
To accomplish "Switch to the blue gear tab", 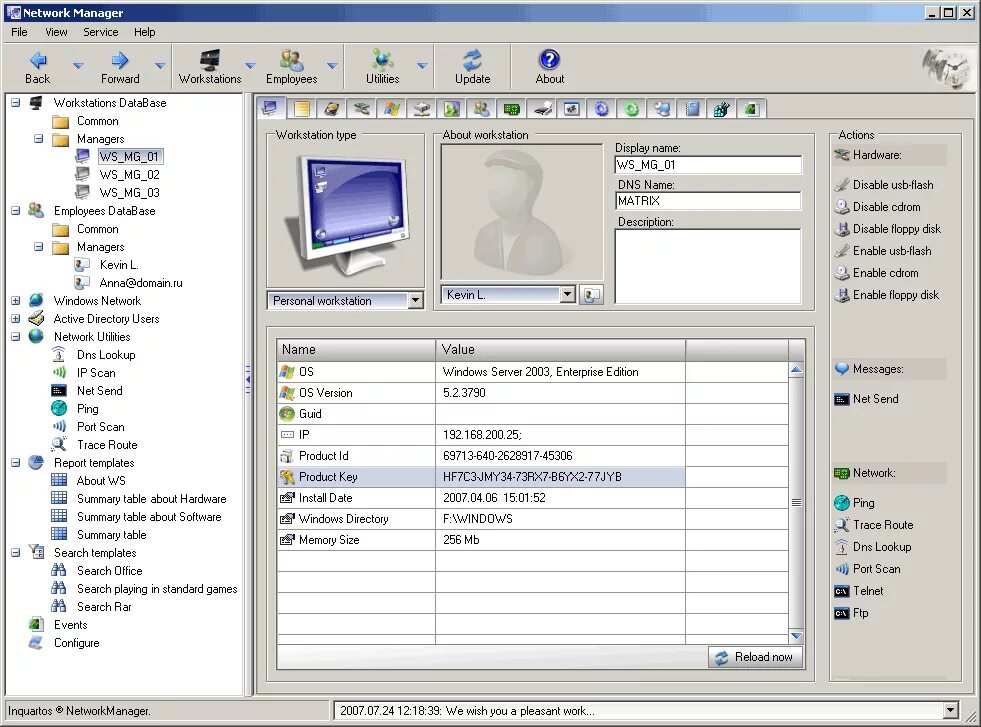I will click(602, 109).
